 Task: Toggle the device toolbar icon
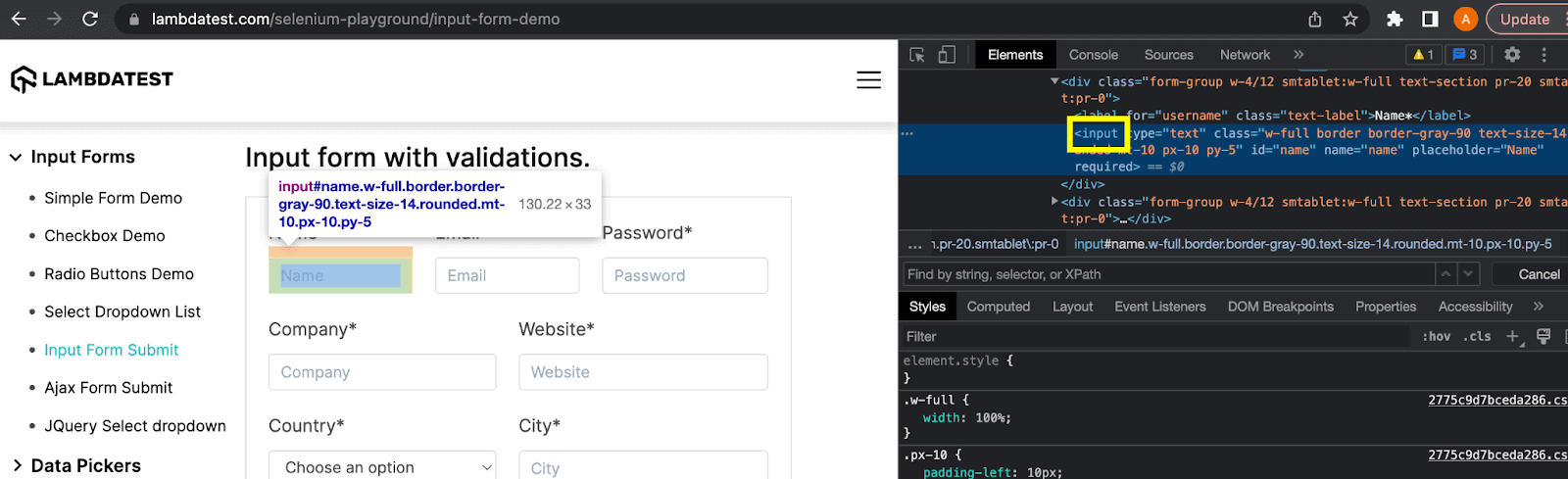tap(947, 55)
